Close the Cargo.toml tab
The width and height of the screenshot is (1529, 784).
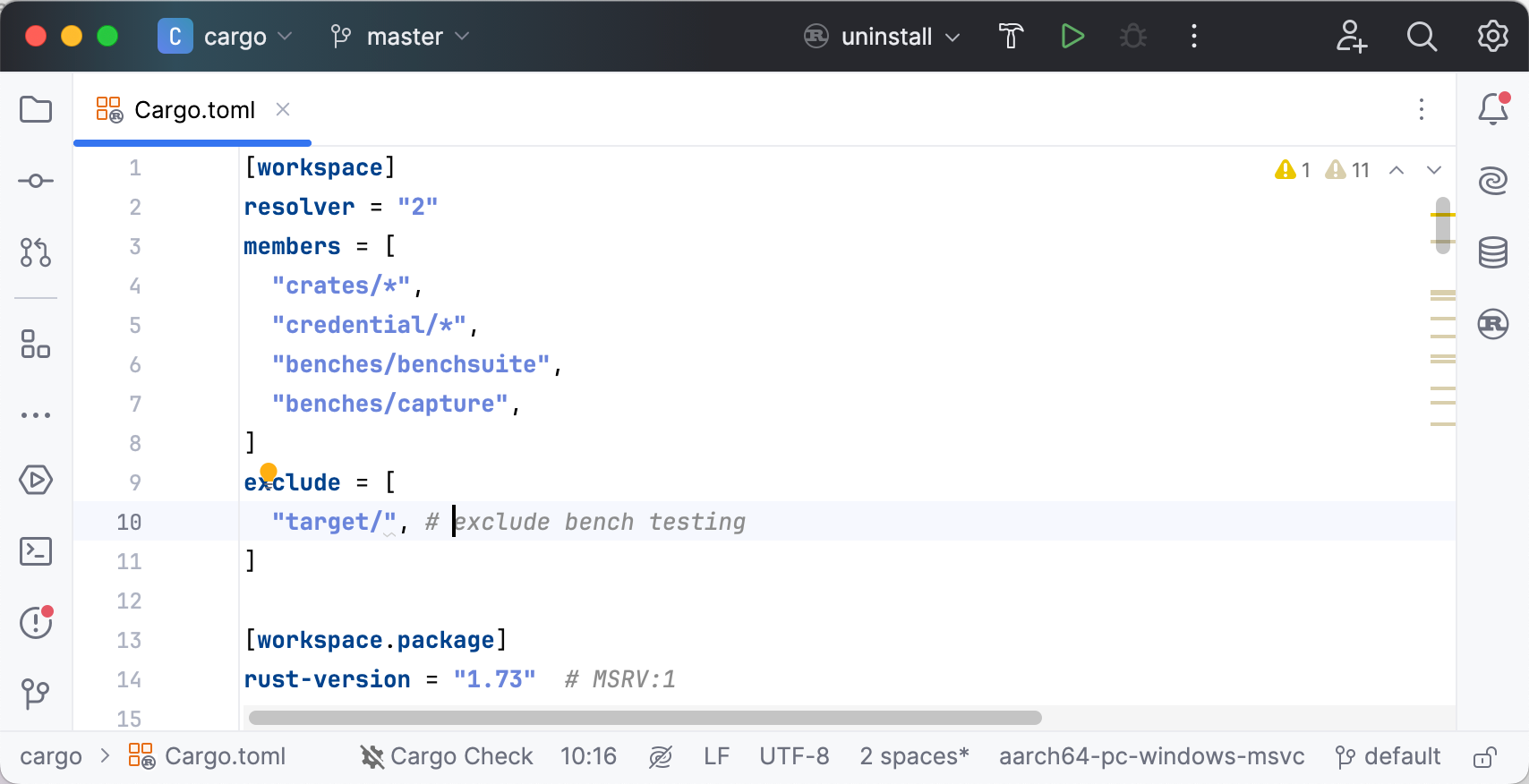pyautogui.click(x=283, y=109)
